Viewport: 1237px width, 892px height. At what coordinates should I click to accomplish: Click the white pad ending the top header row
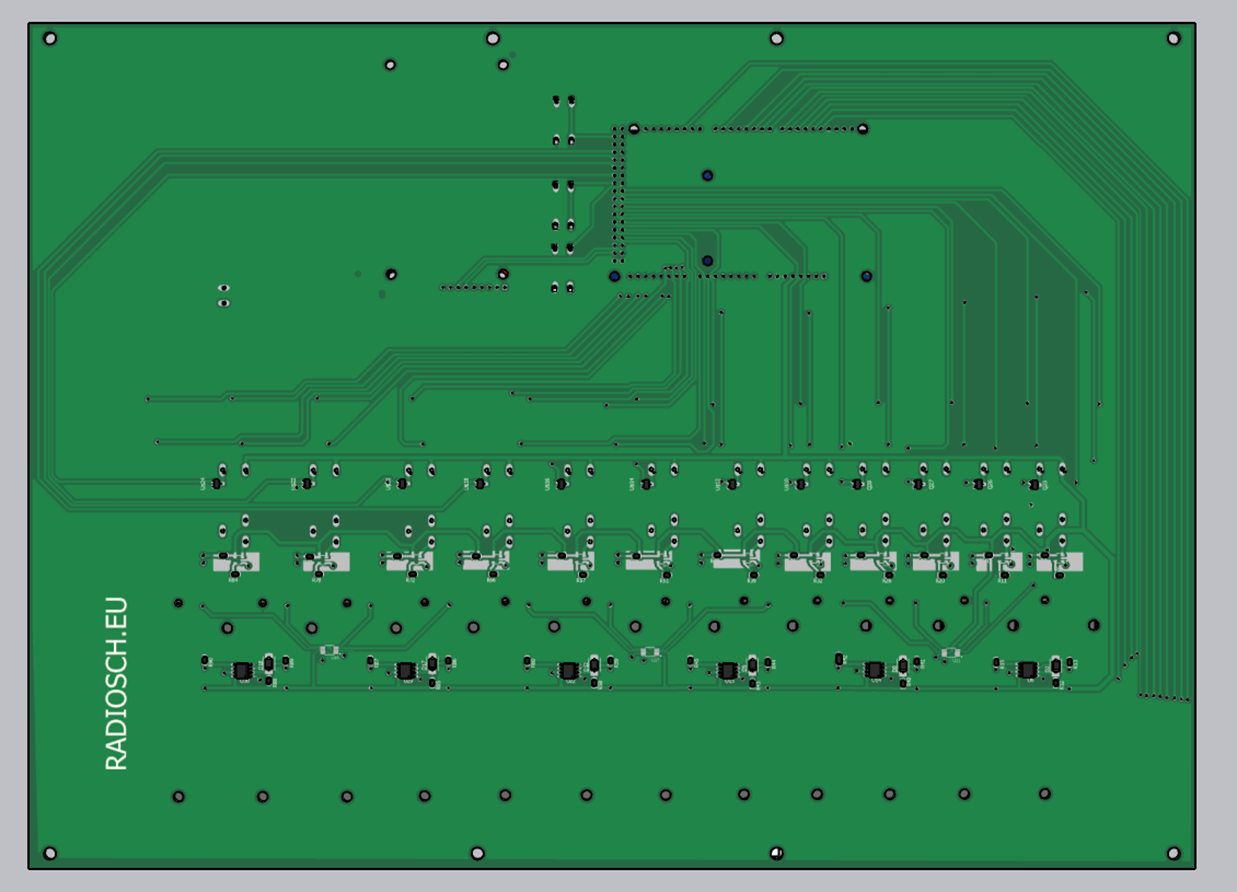coord(862,129)
